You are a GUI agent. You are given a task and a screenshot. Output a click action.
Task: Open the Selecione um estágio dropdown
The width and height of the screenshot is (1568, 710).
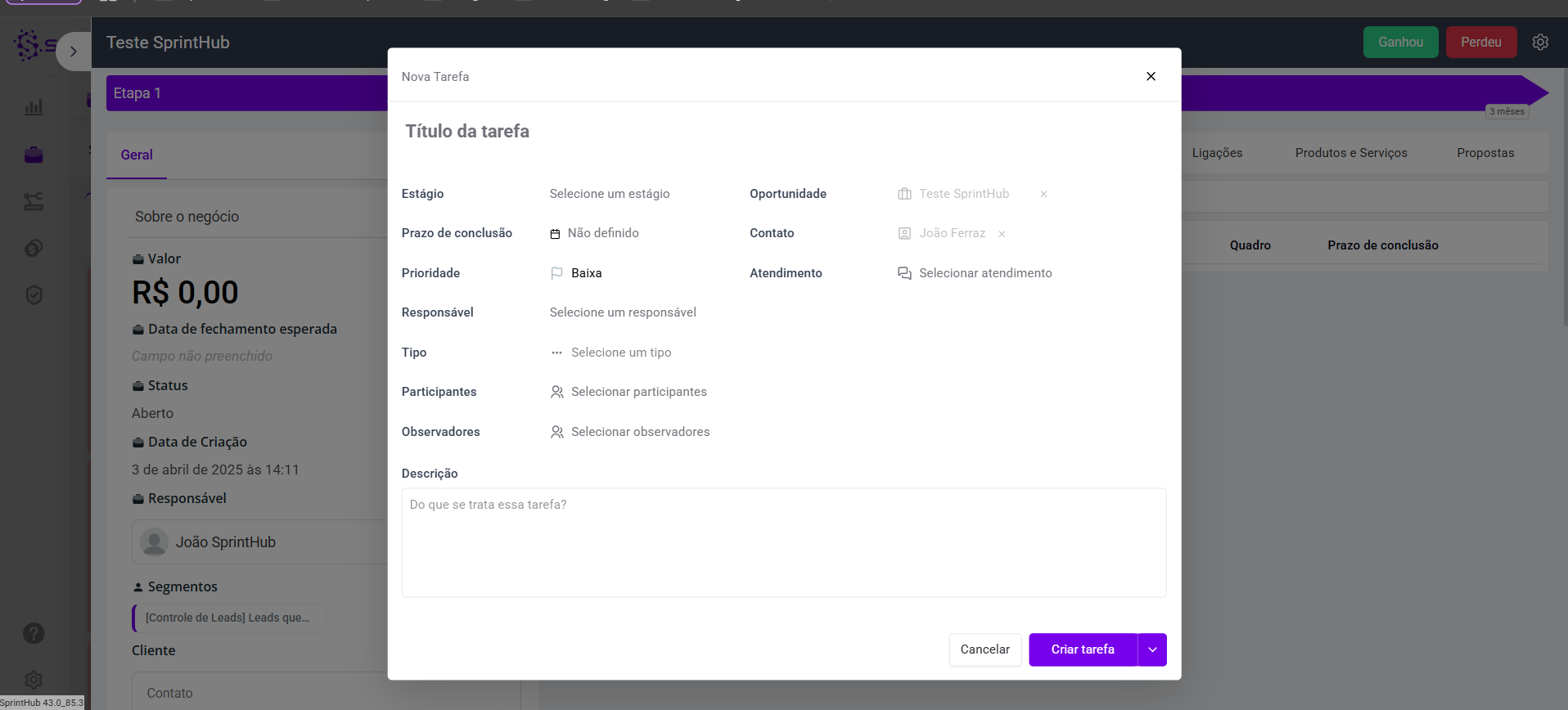pos(610,194)
